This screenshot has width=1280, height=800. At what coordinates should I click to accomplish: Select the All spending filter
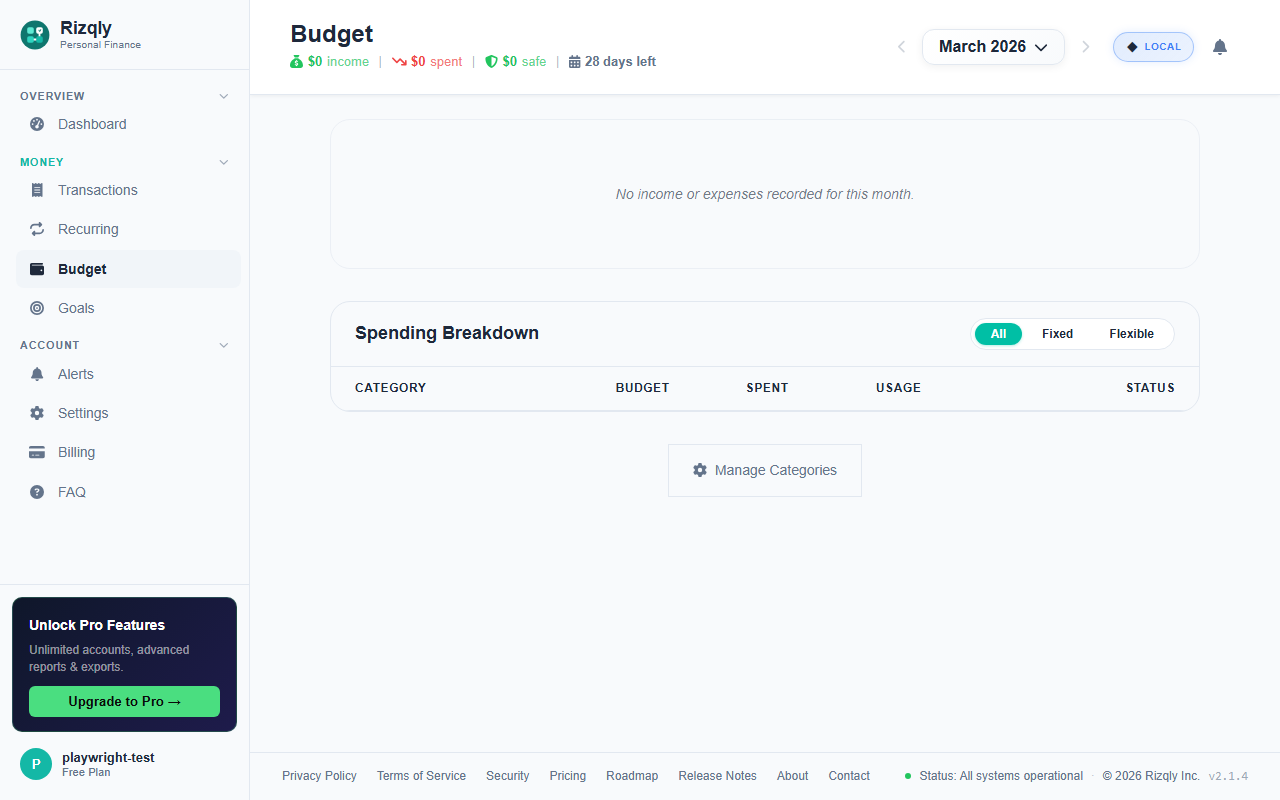tap(998, 333)
